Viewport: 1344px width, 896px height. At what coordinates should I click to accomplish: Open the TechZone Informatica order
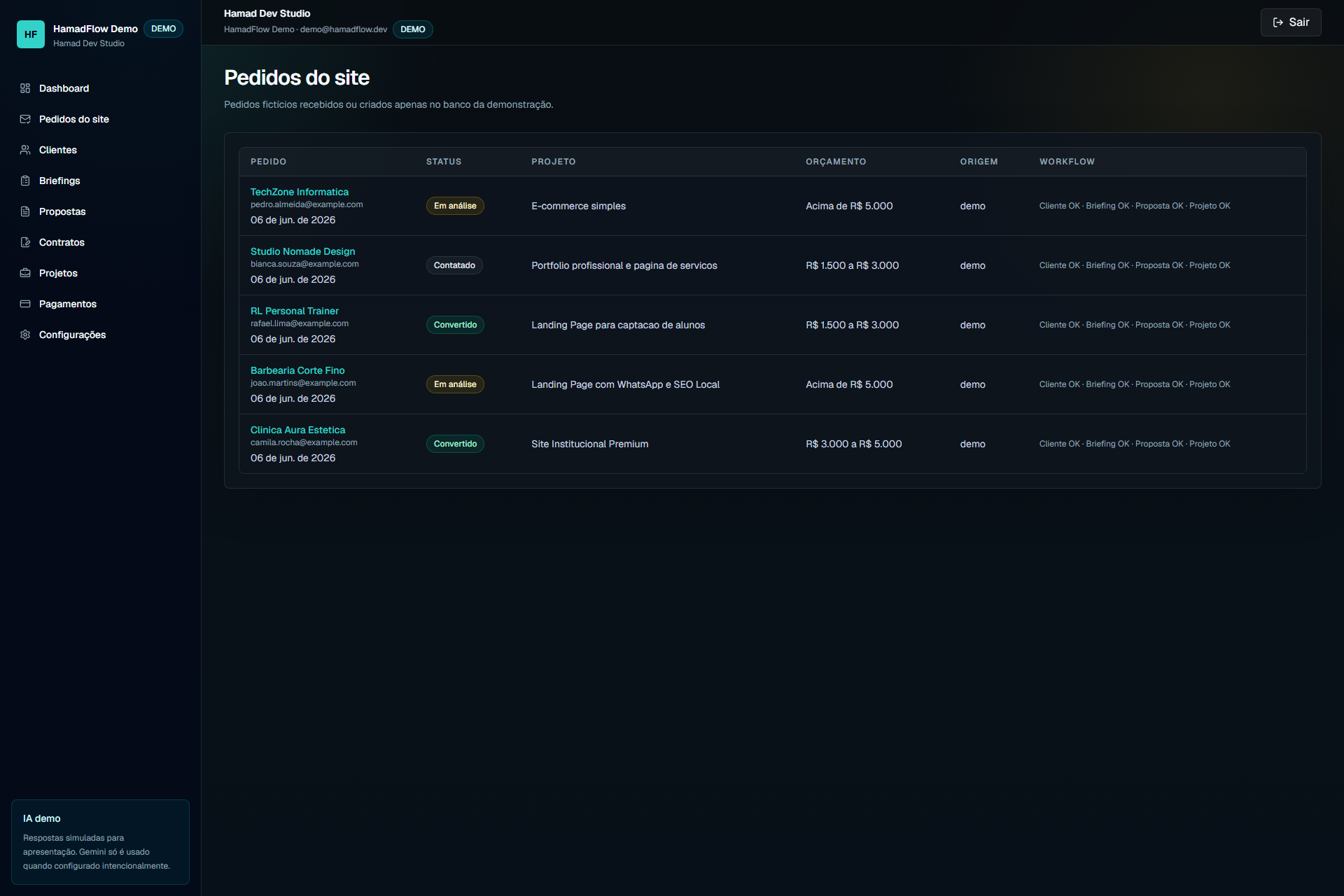coord(299,192)
